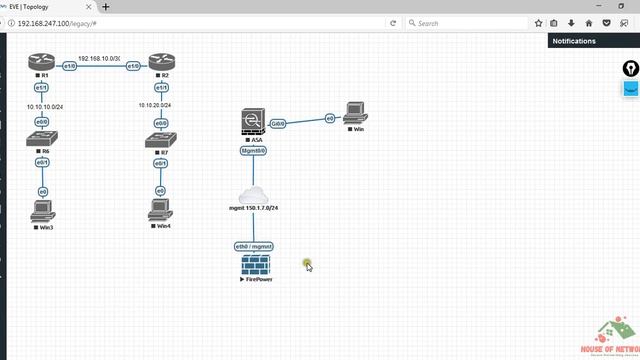This screenshot has height=360, width=640.
Task: Open the Pocket shield icon
Action: coord(607,23)
